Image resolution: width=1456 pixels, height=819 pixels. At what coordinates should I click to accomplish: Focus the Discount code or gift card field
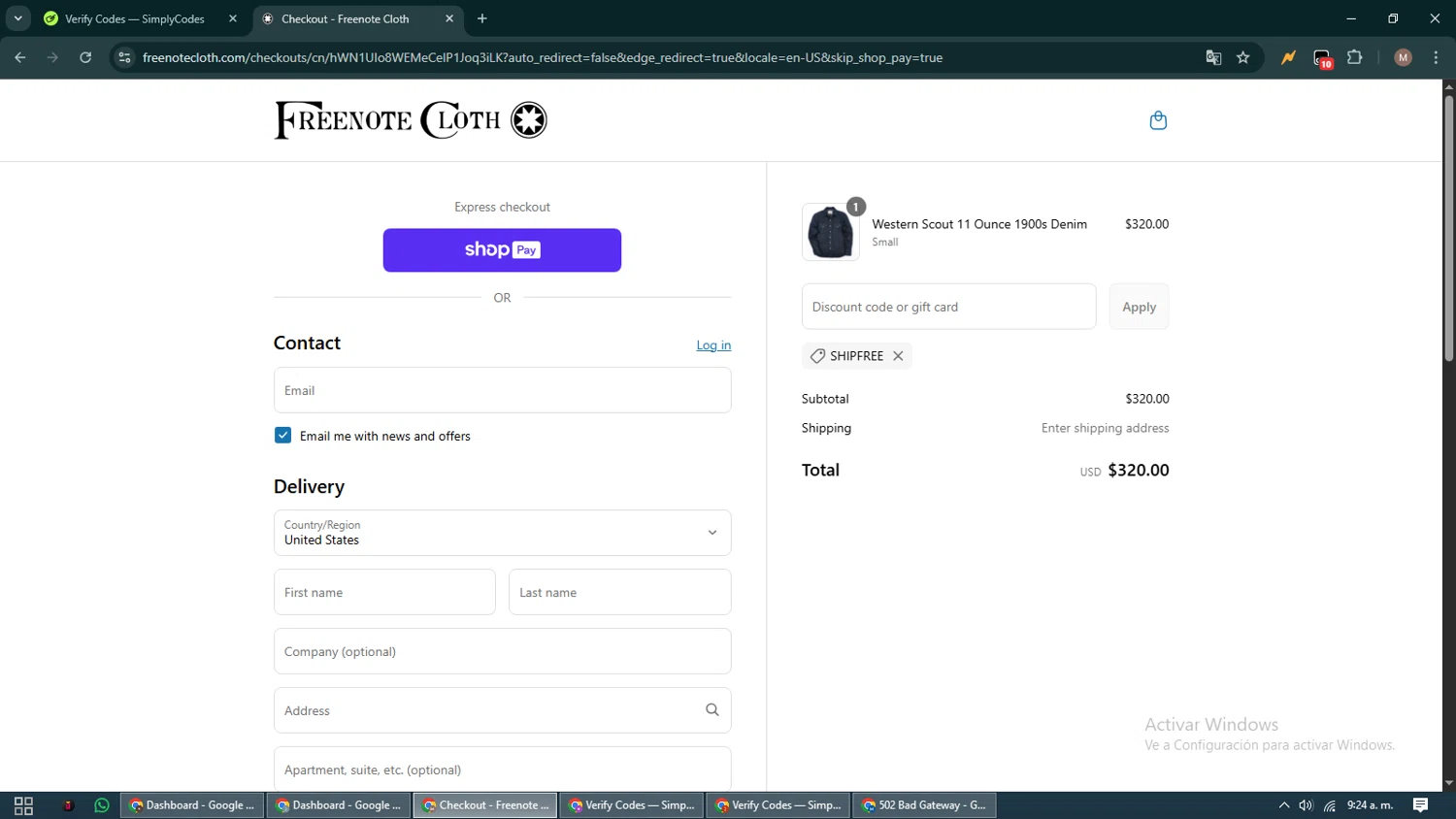tap(948, 307)
